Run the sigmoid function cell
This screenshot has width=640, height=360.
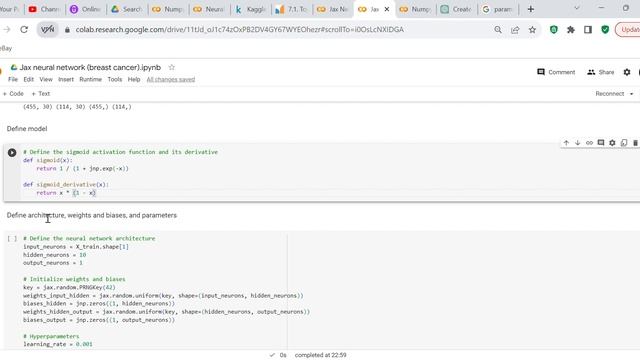[x=12, y=152]
